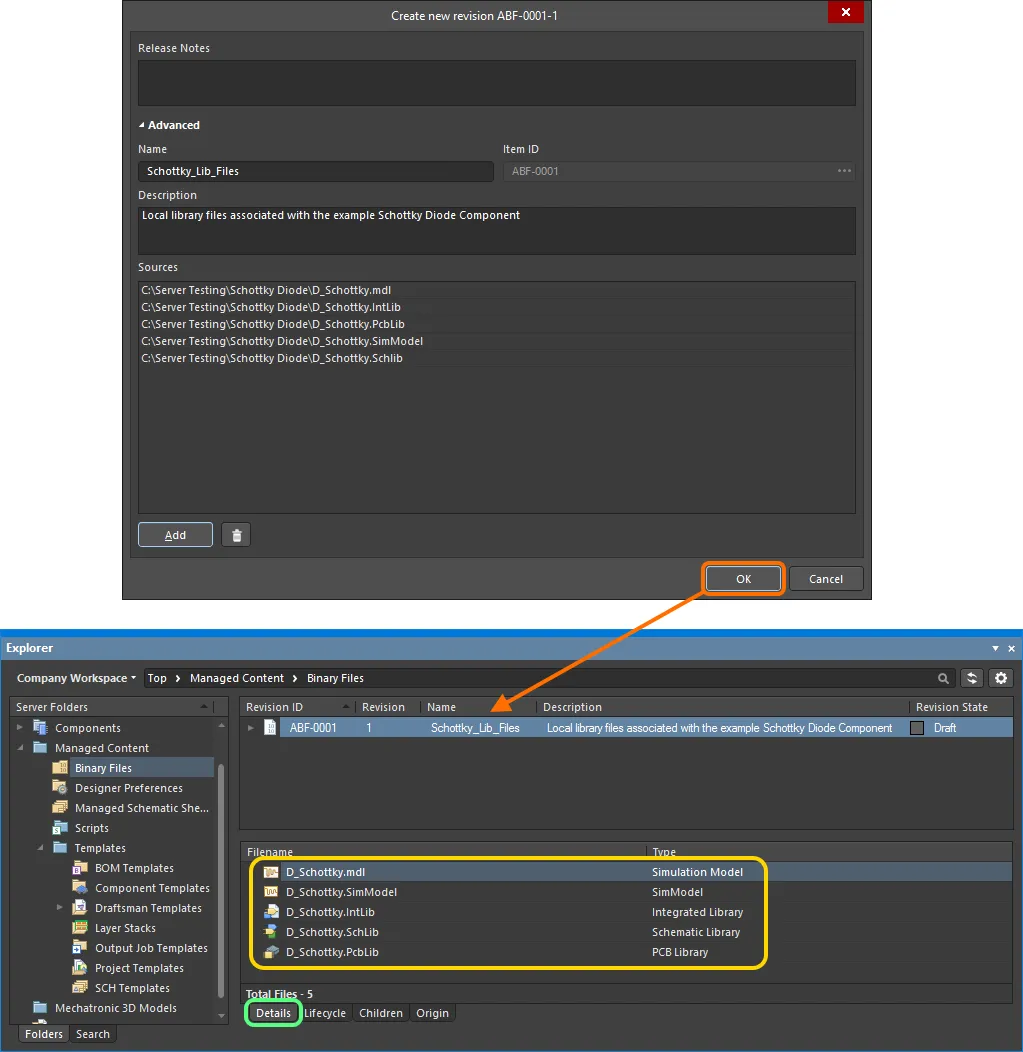Expand the ABF-0001 revision row

[x=251, y=728]
